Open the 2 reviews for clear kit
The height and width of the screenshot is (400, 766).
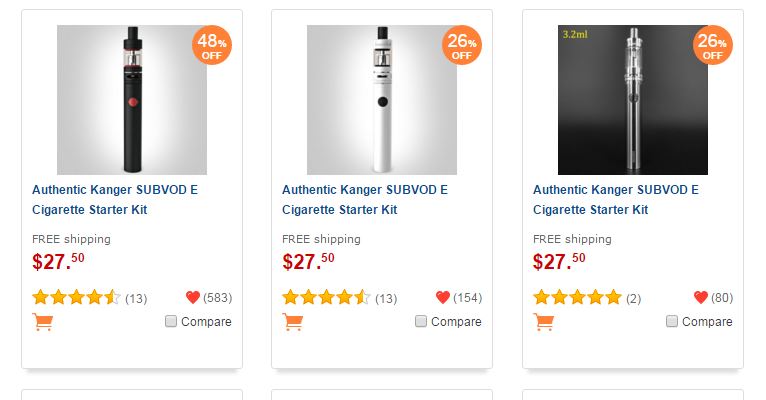(x=633, y=298)
